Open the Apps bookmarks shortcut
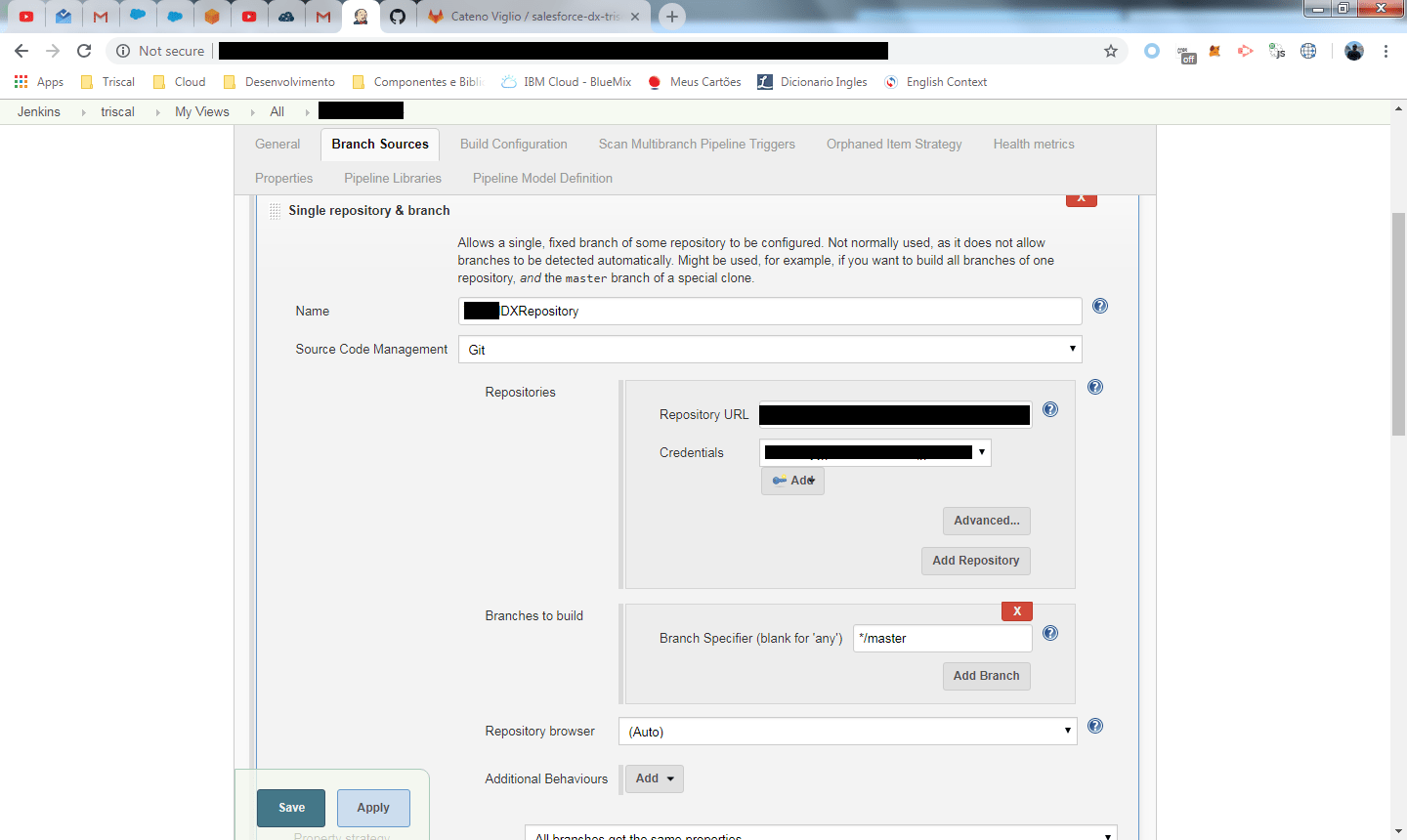This screenshot has width=1407, height=840. point(39,82)
